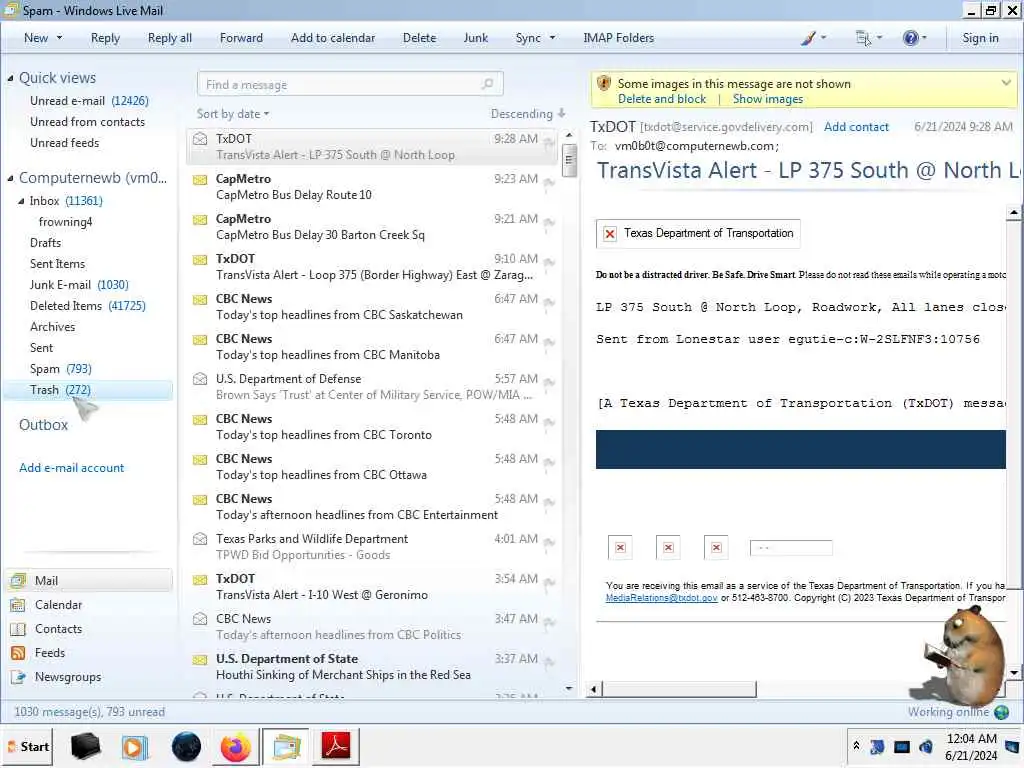Open the Deleted Items folder
This screenshot has width=1024, height=768.
[88, 306]
